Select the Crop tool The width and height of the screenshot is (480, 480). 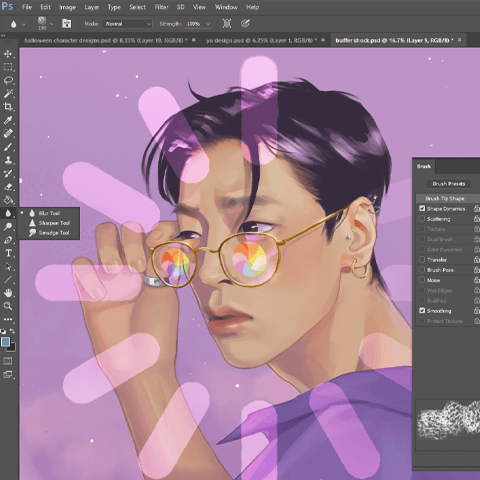(8, 107)
